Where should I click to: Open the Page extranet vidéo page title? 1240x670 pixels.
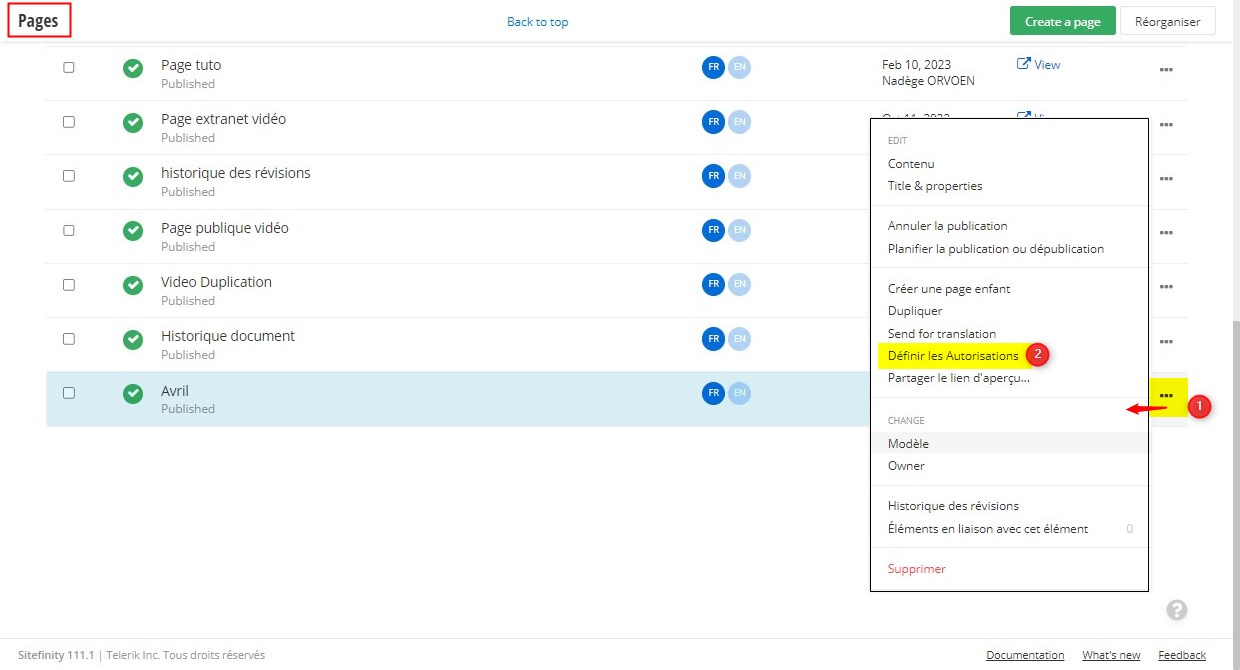223,119
